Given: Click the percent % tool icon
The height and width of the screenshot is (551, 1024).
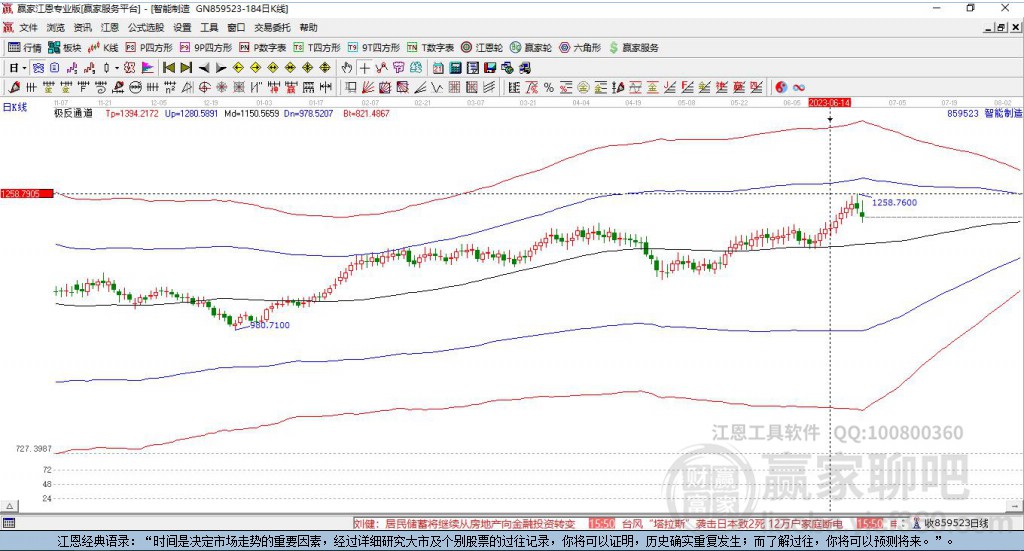Looking at the screenshot, I should click(x=549, y=87).
